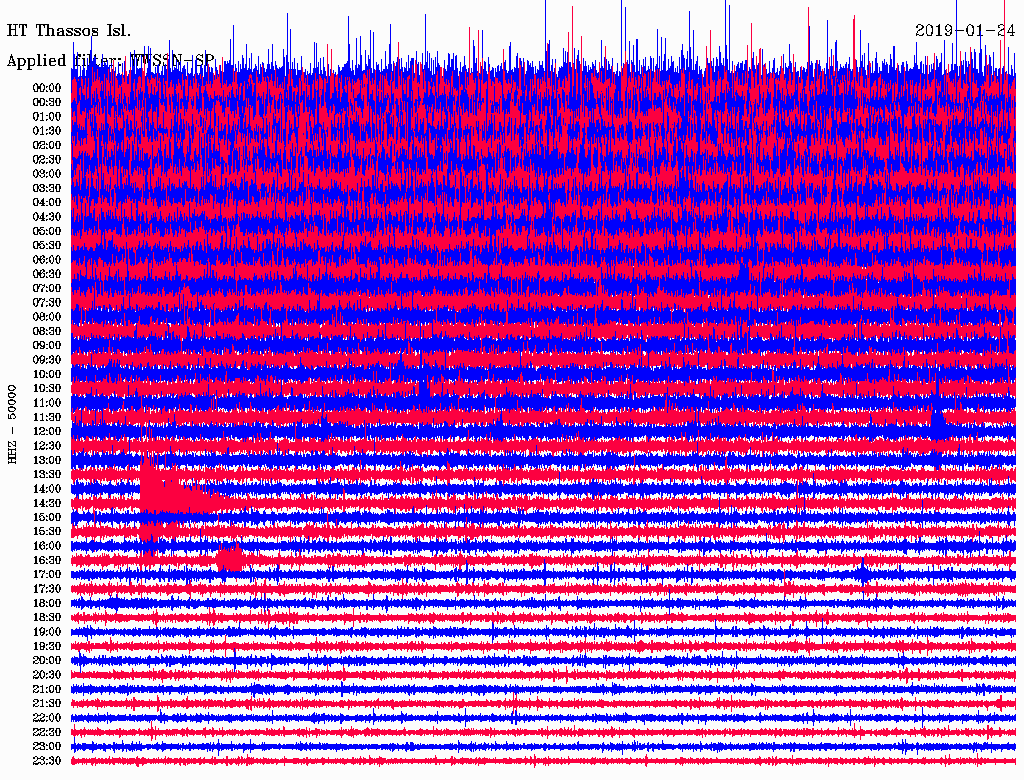This screenshot has width=1024, height=780.
Task: Select the 10:00 time label
Action: click(47, 374)
